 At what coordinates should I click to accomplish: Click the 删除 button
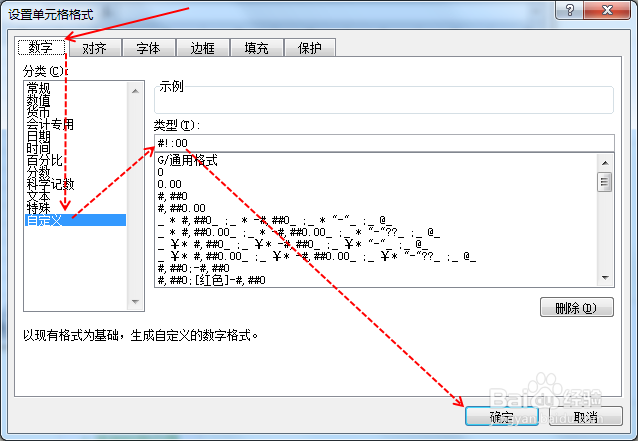click(x=577, y=307)
